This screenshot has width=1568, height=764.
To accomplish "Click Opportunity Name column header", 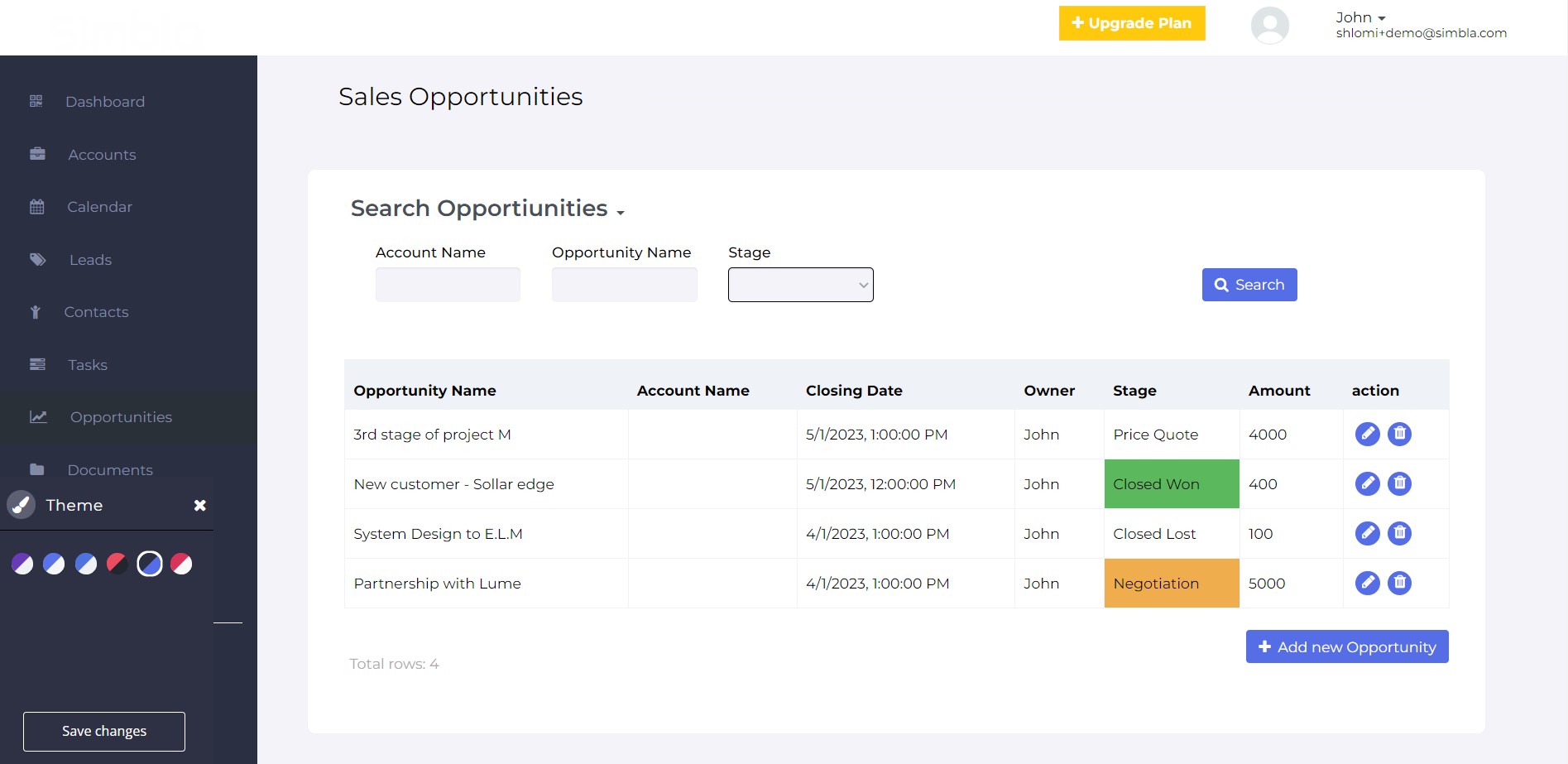I will [424, 391].
